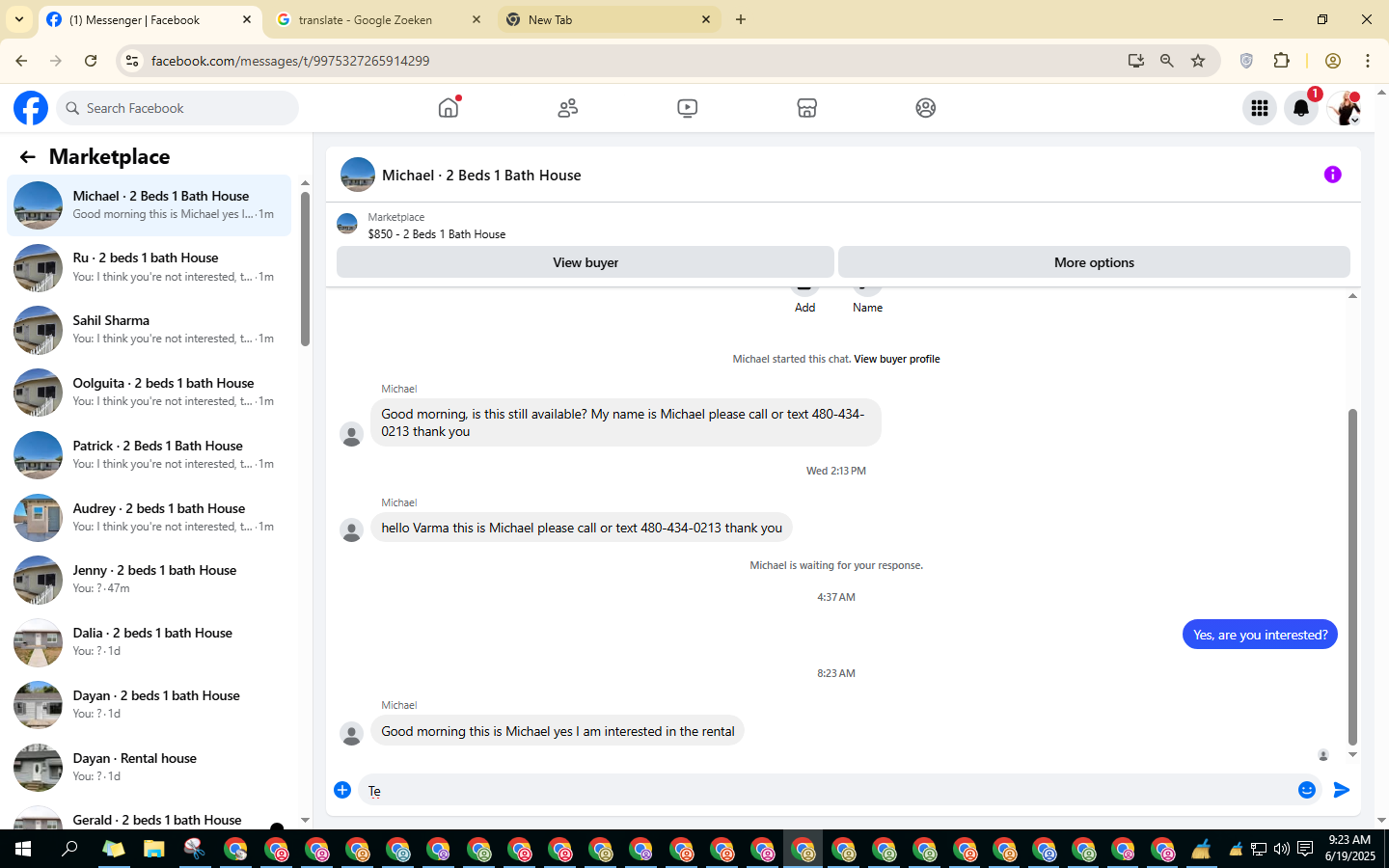The image size is (1389, 868).
Task: Open the Dalia · 2 beds 1 bath House conversation
Action: point(149,642)
